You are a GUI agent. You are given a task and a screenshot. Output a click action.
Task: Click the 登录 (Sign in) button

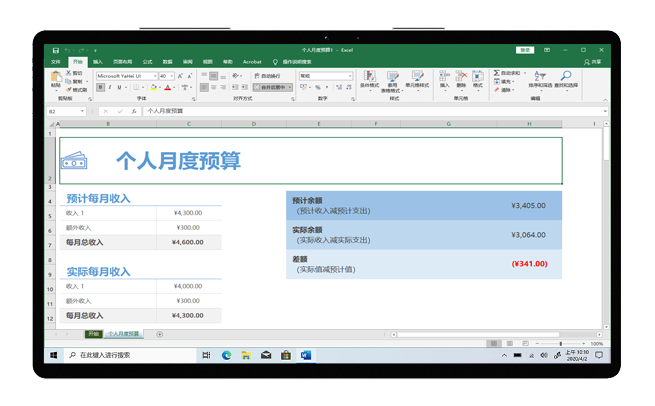point(524,50)
